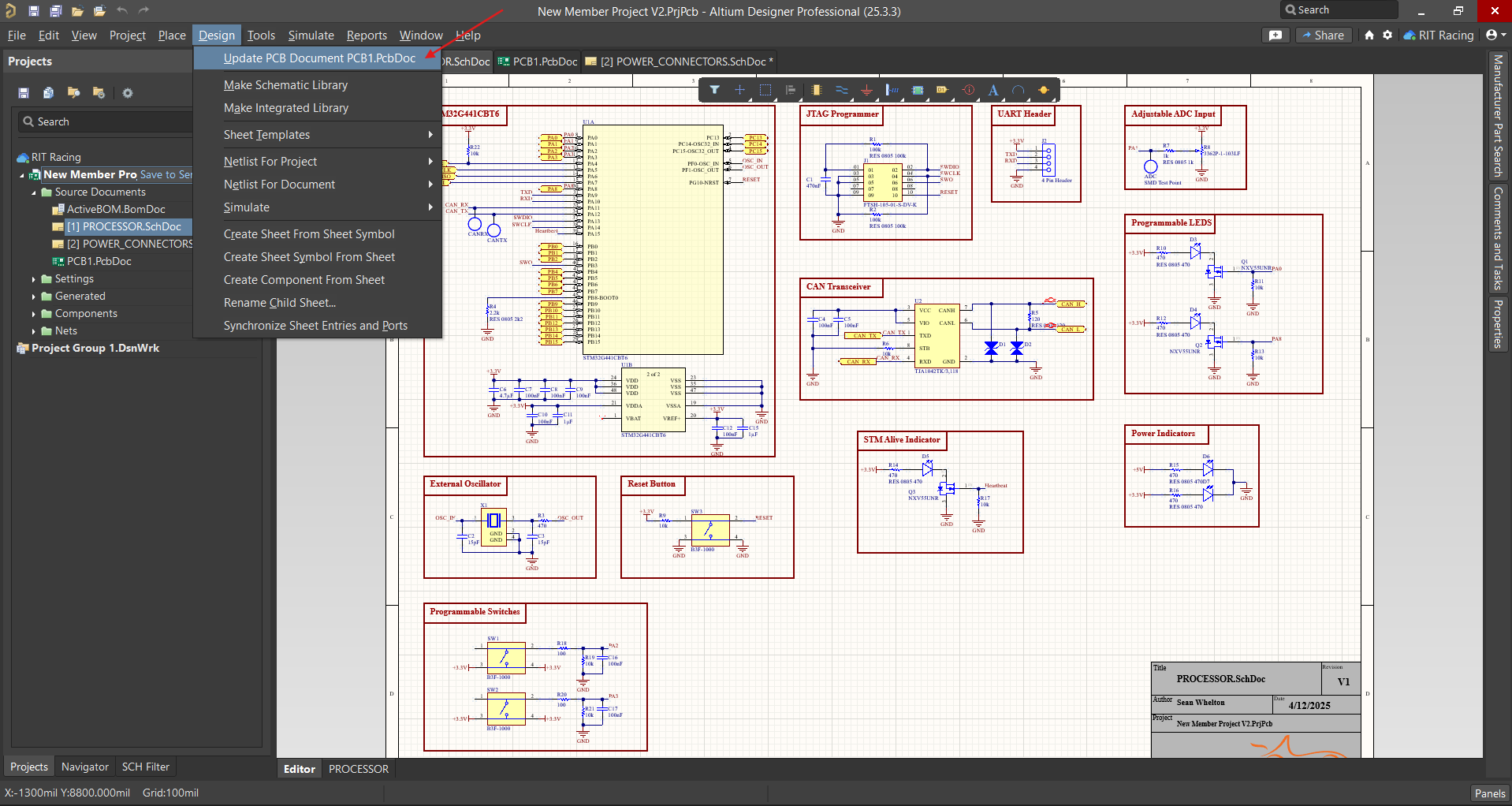Screen dimensions: 1512x806
Task: Open the Netlist For Project submenu
Action: [x=318, y=162]
